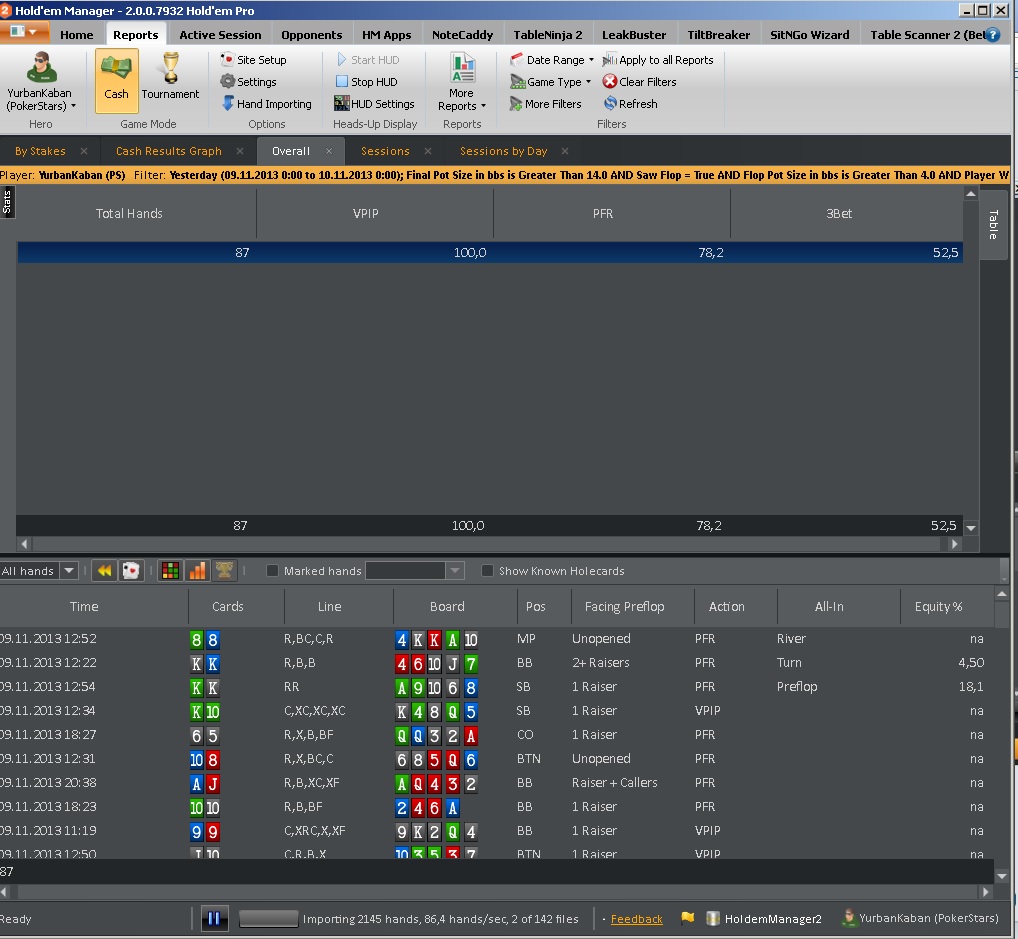Open the SitNGo Wizard tab
The height and width of the screenshot is (939, 1018).
click(x=810, y=35)
